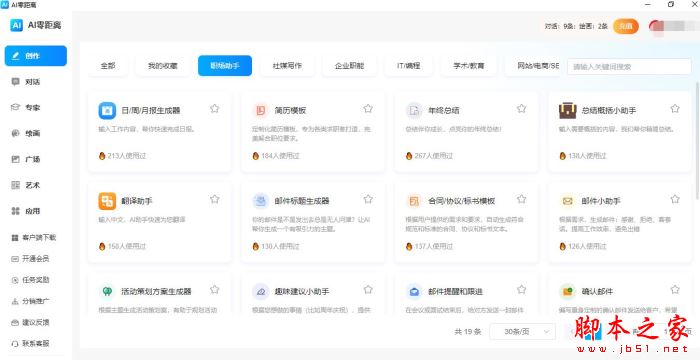Star the 确认邮件 card

[675, 289]
